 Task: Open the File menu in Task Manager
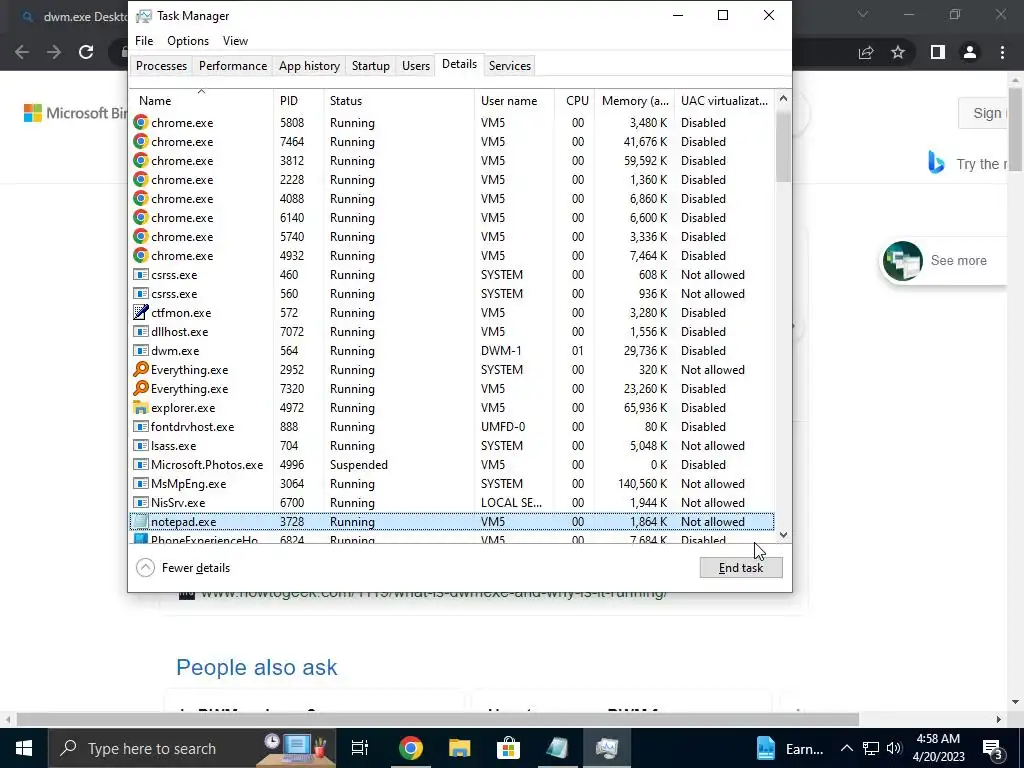click(x=144, y=40)
